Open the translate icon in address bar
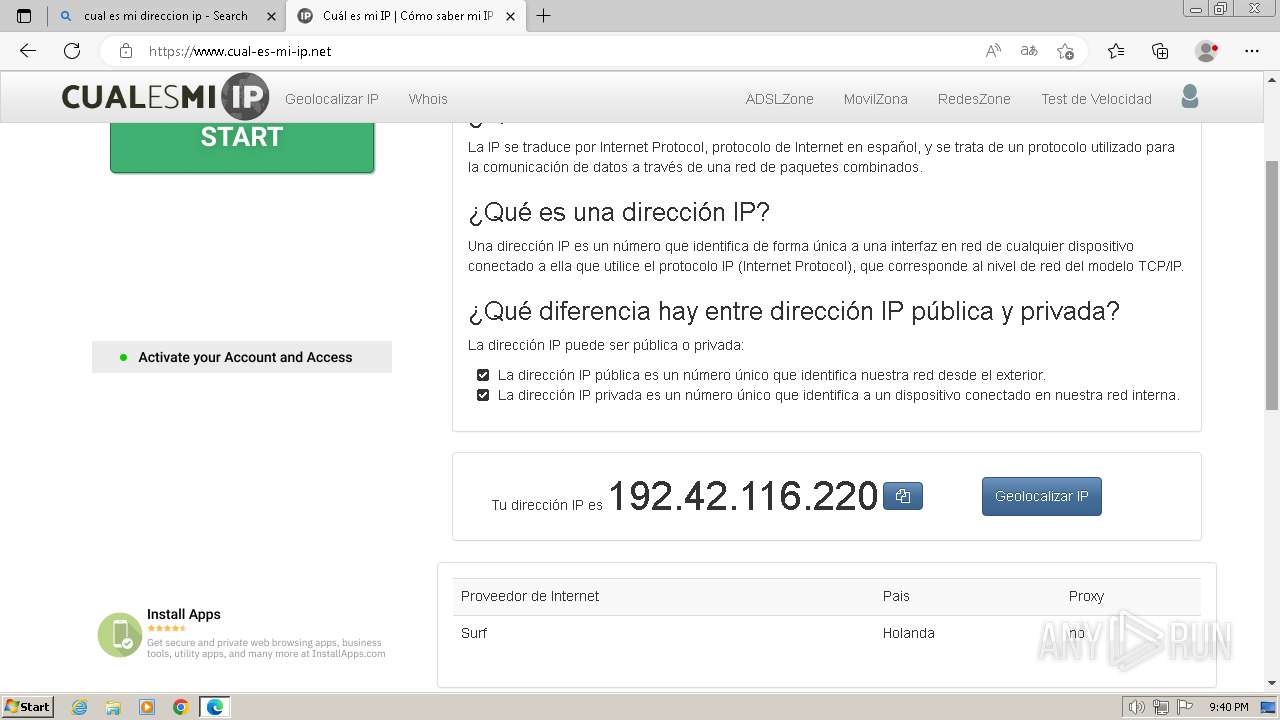The height and width of the screenshot is (720, 1280). pos(1028,51)
